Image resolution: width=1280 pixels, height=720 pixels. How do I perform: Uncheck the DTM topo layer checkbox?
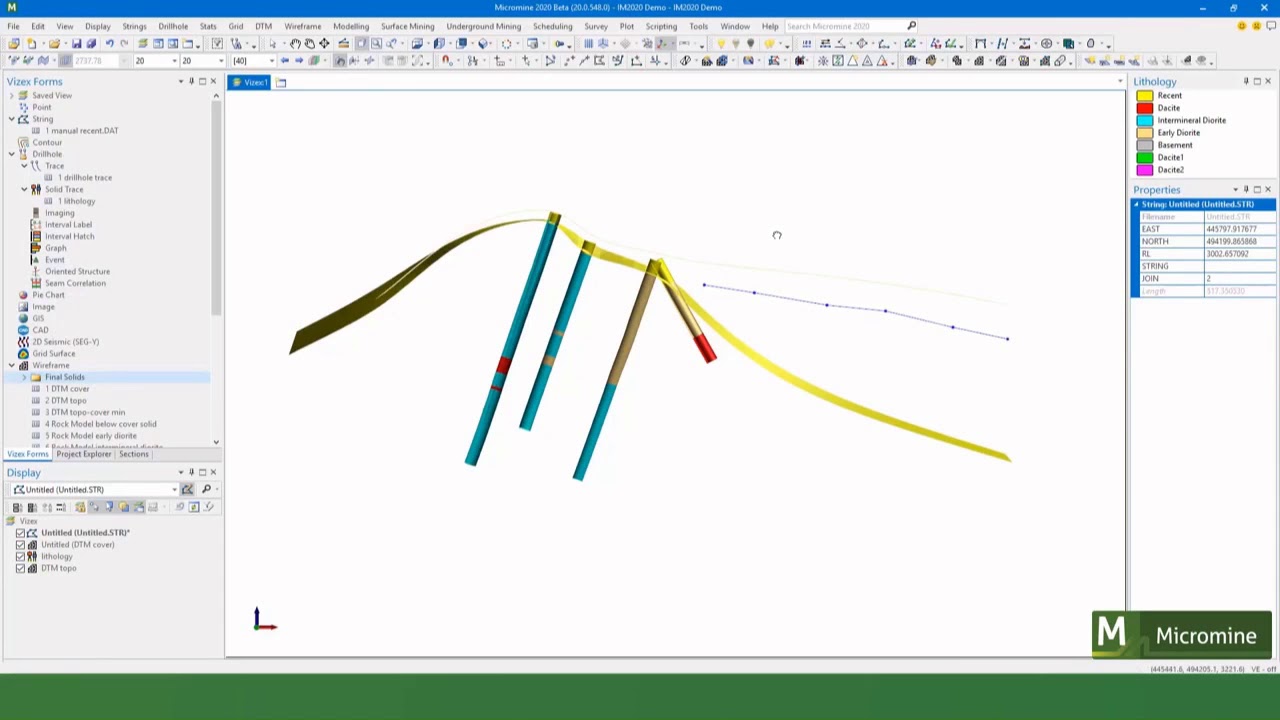pyautogui.click(x=20, y=569)
